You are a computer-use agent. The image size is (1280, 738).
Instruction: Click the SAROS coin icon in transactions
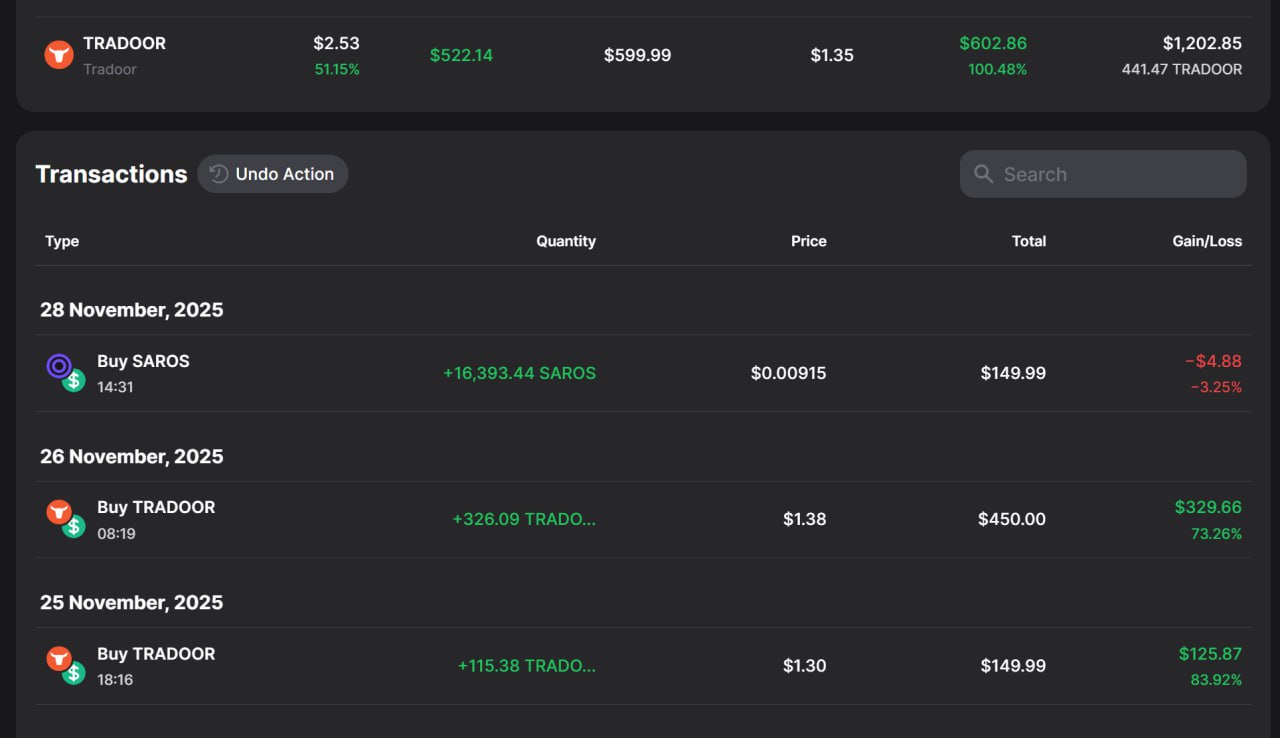[59, 366]
